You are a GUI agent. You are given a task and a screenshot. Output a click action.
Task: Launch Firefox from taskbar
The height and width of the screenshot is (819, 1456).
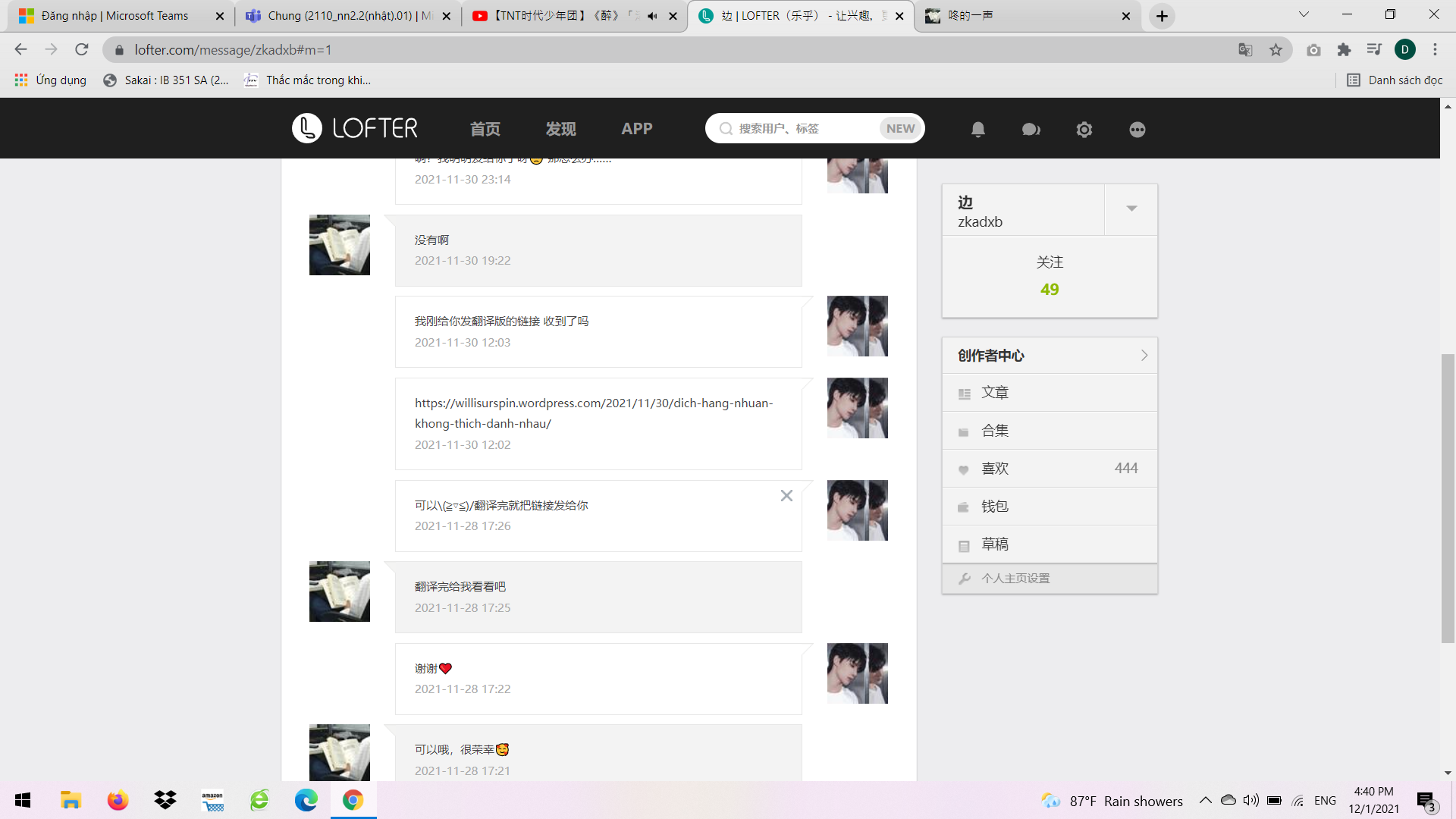click(x=118, y=800)
